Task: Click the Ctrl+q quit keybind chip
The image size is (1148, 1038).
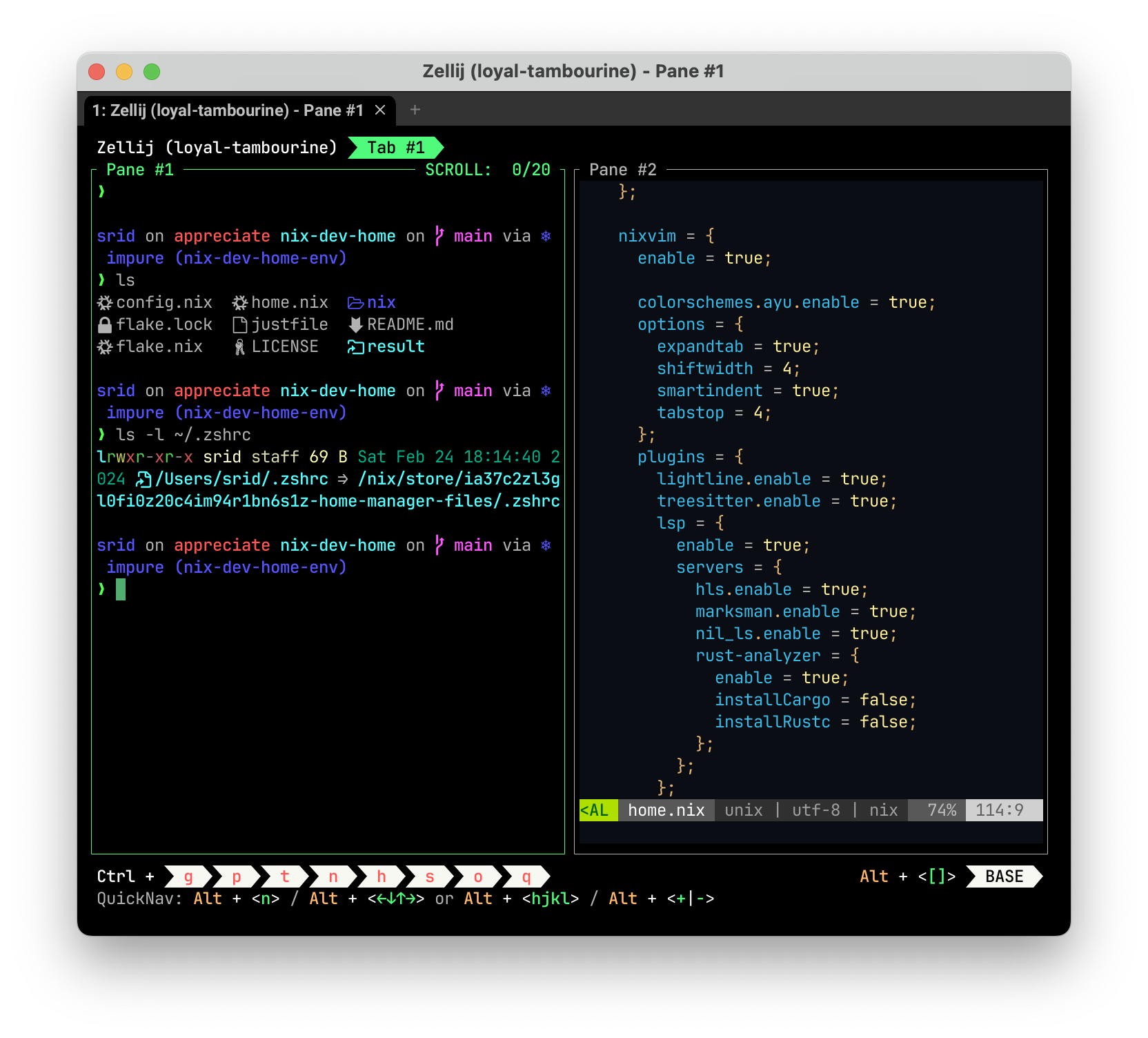Action: point(526,877)
